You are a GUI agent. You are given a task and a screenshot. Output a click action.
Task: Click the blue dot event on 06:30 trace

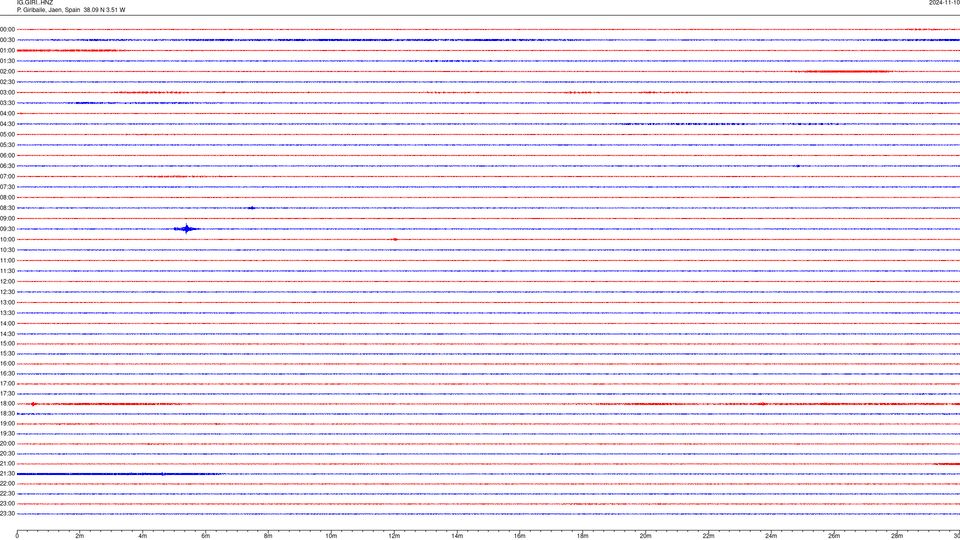point(798,166)
